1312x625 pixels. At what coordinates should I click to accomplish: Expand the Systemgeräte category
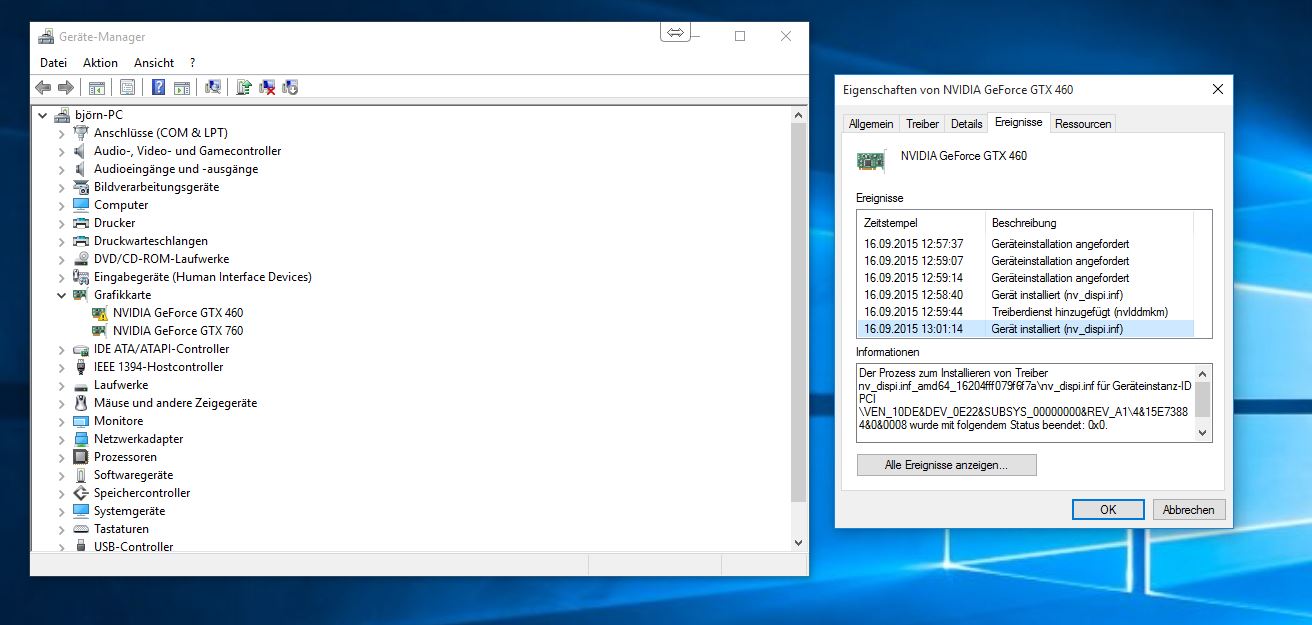coord(62,511)
